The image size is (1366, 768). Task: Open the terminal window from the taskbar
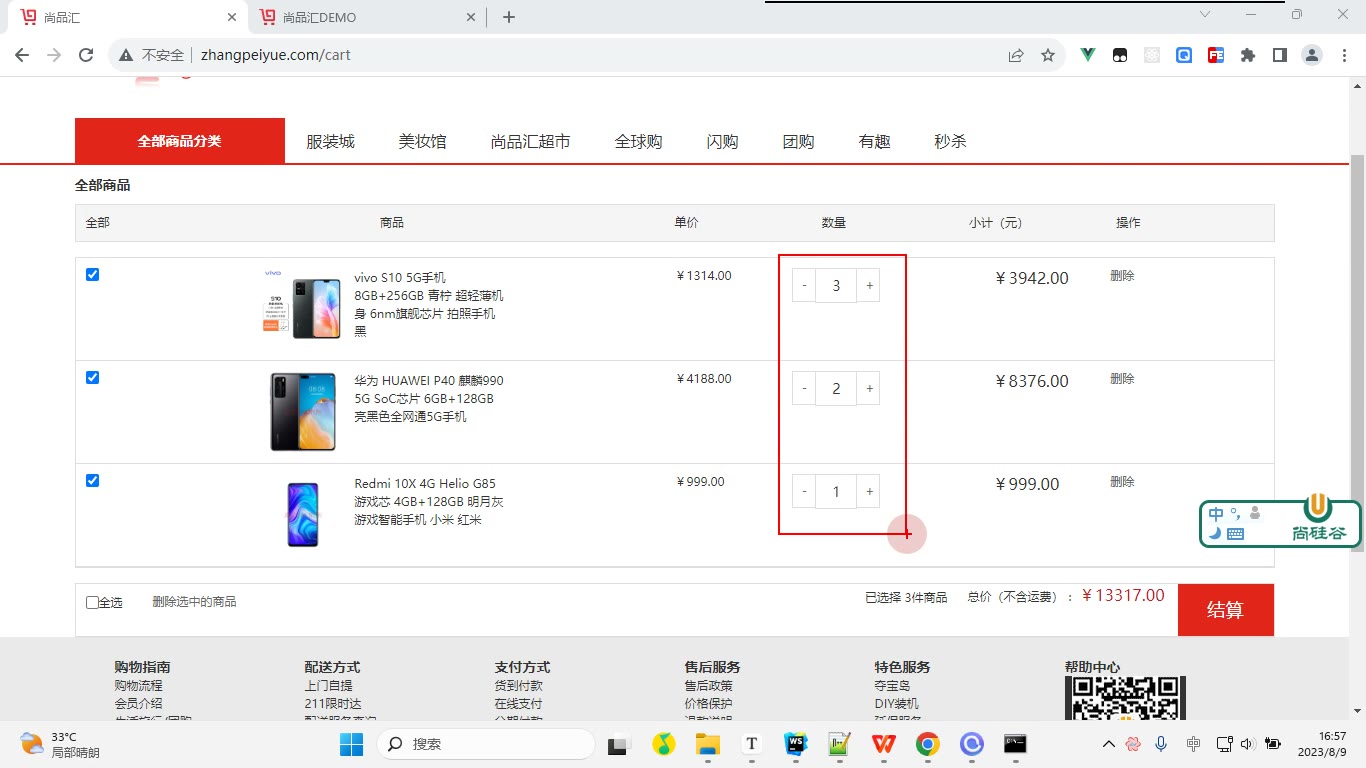click(x=1015, y=744)
